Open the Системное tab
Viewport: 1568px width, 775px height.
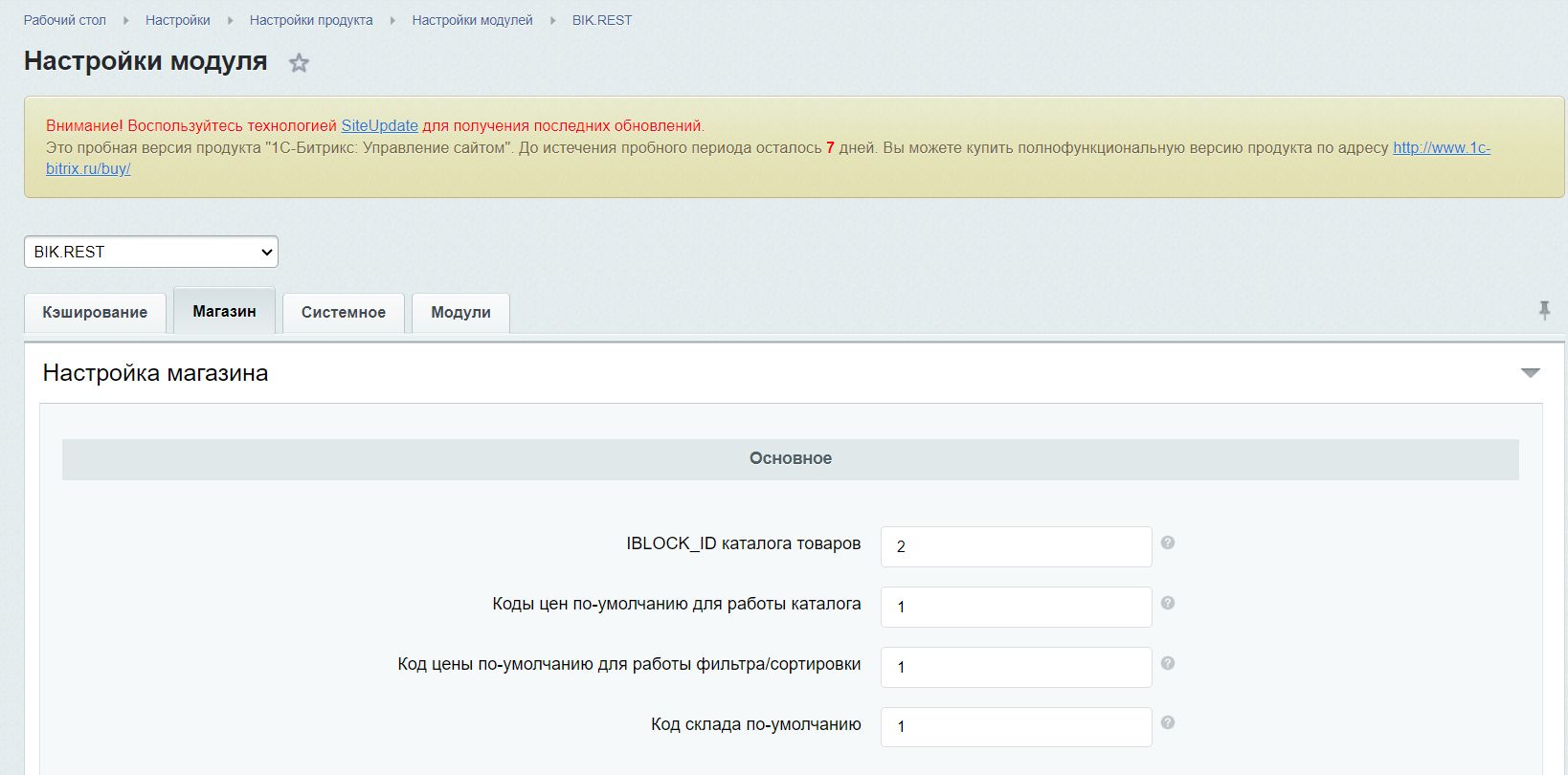[x=343, y=313]
